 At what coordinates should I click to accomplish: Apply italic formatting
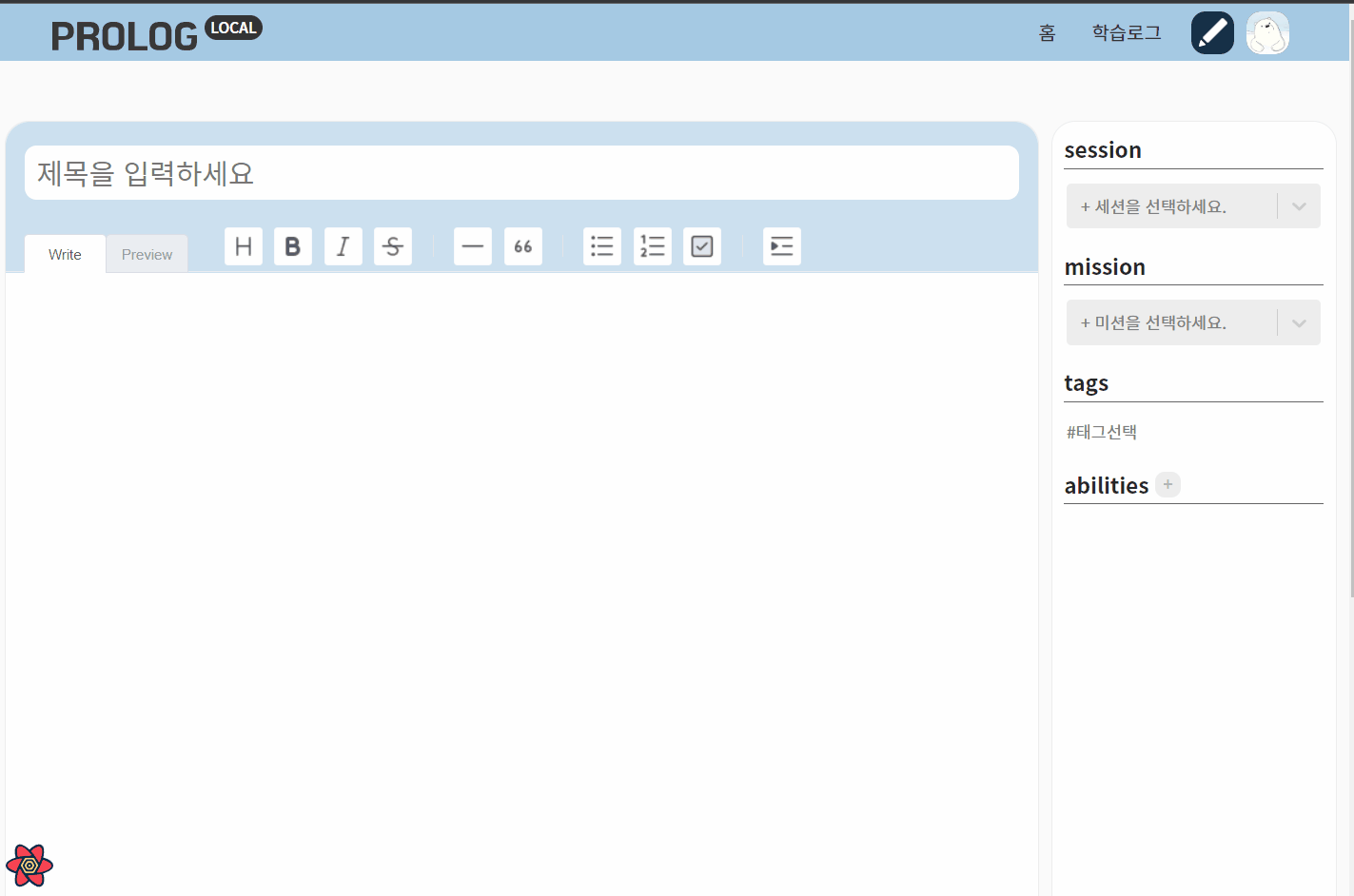[x=343, y=246]
